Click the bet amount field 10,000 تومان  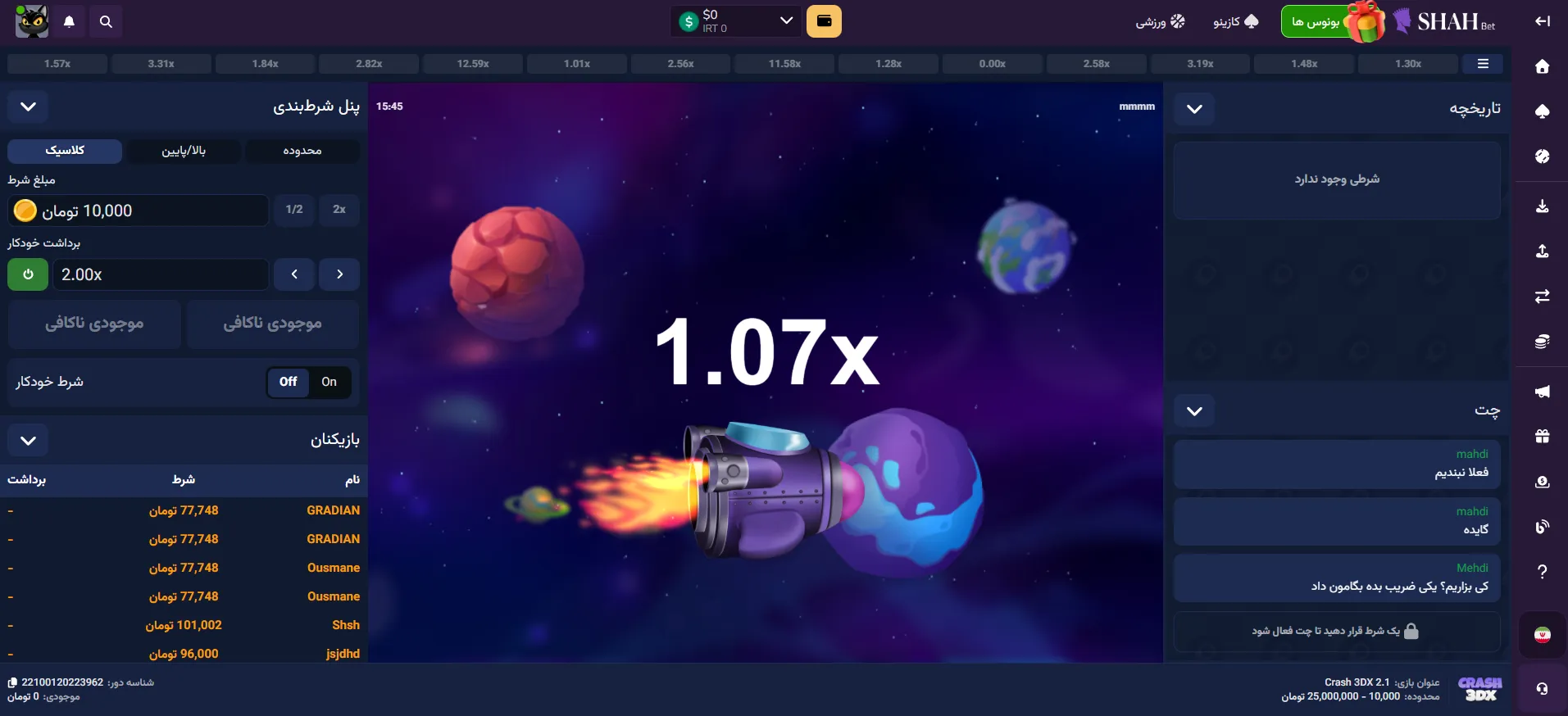(x=139, y=211)
